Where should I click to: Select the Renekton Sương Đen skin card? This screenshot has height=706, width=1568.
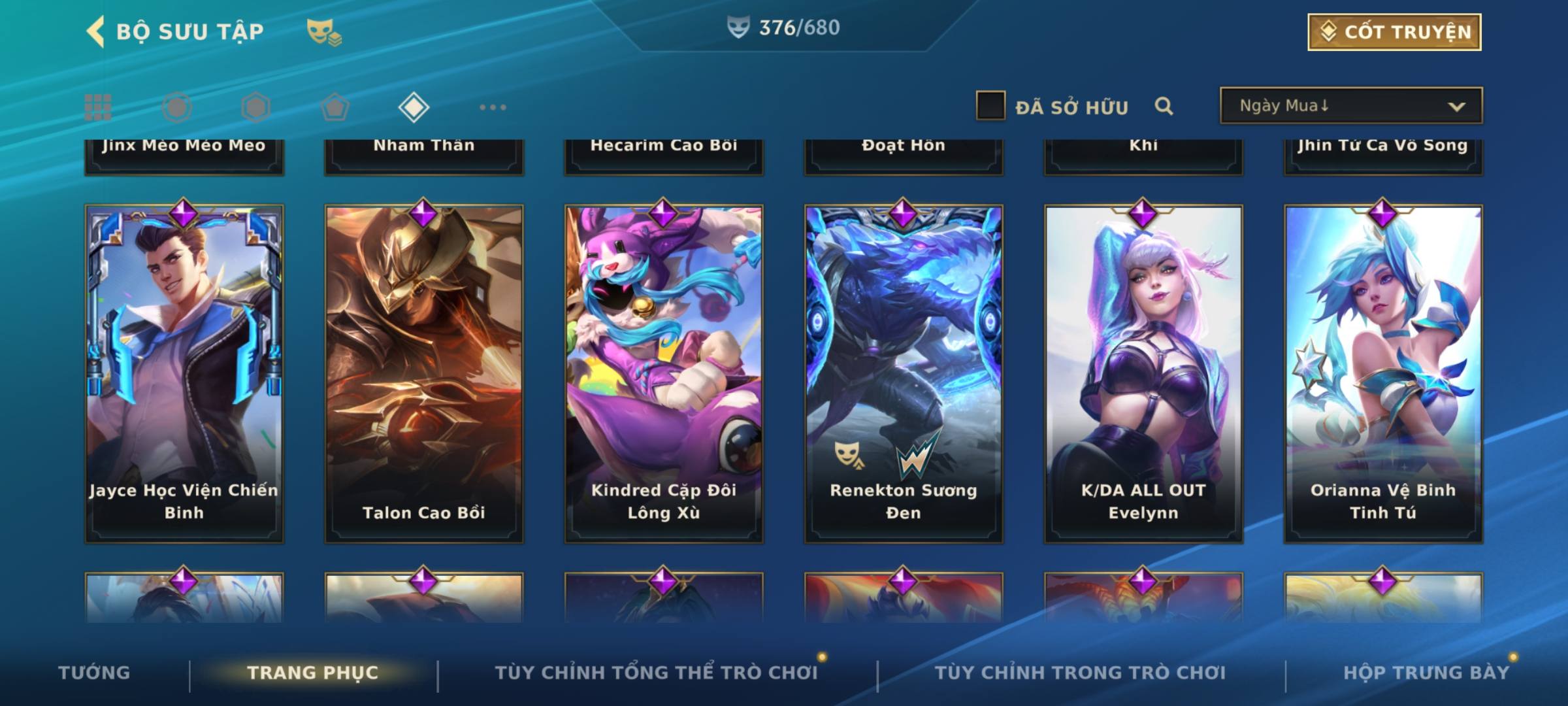904,374
